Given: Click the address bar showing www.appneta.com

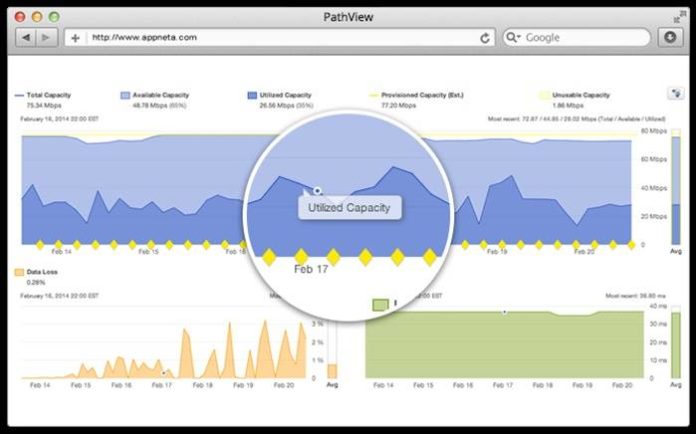Looking at the screenshot, I should pos(282,38).
